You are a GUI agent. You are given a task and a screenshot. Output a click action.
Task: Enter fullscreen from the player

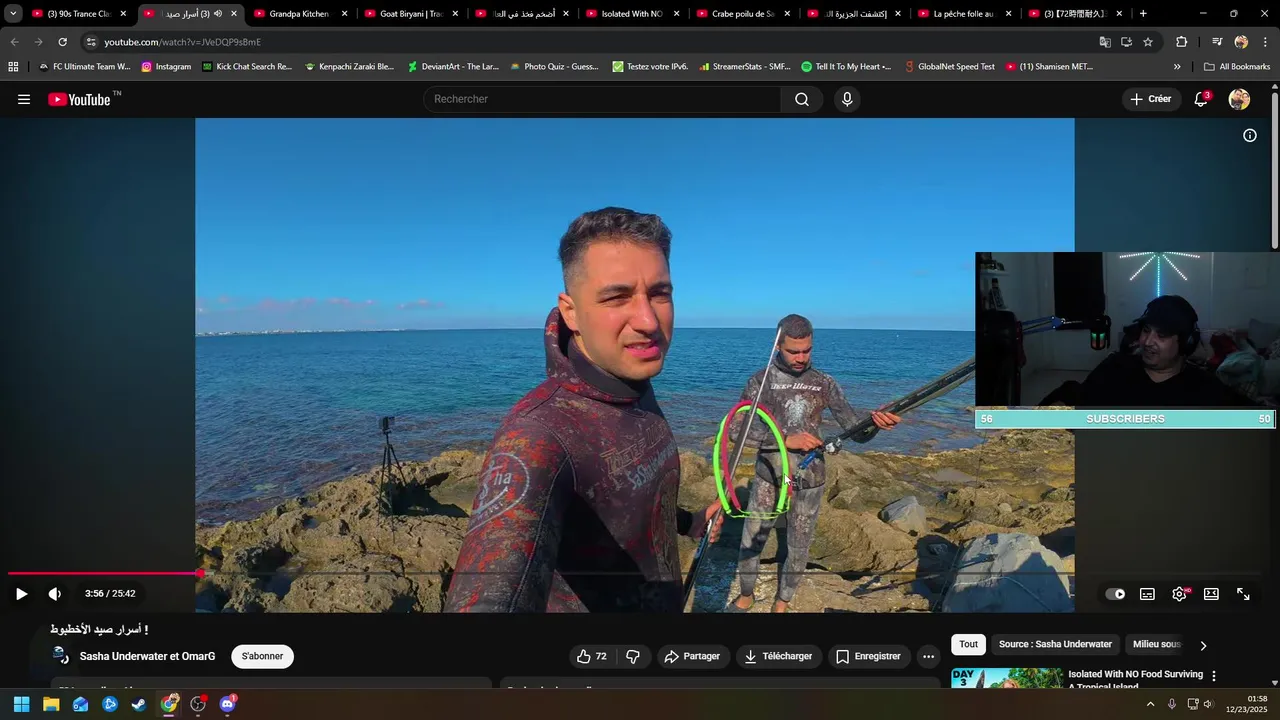(1243, 594)
